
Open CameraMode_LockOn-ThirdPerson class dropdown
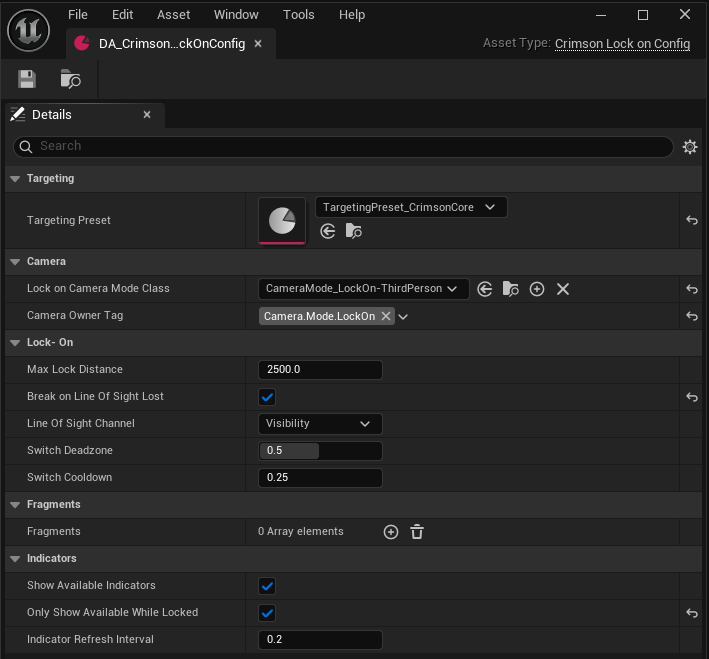click(364, 289)
